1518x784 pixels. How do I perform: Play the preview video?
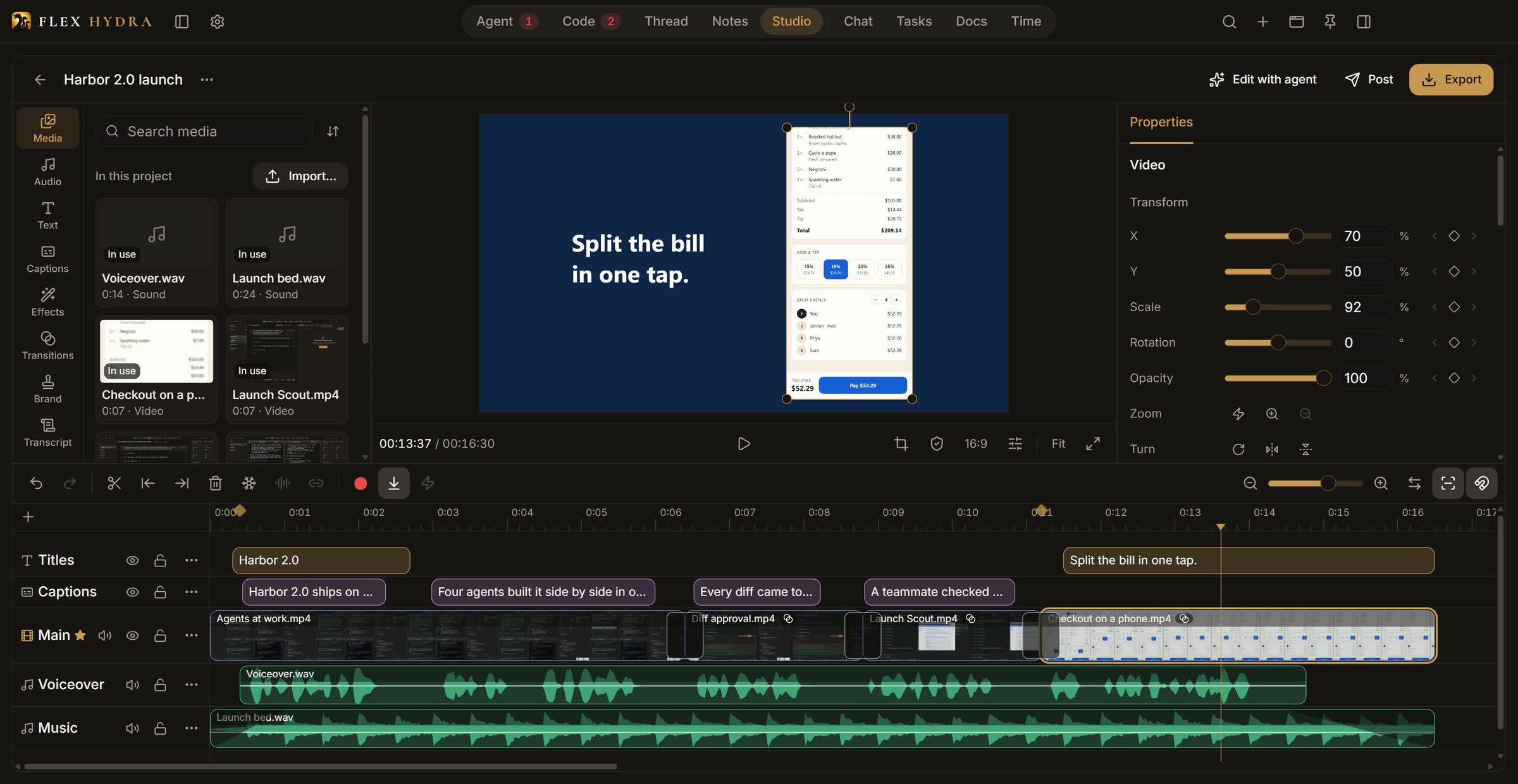pyautogui.click(x=744, y=444)
